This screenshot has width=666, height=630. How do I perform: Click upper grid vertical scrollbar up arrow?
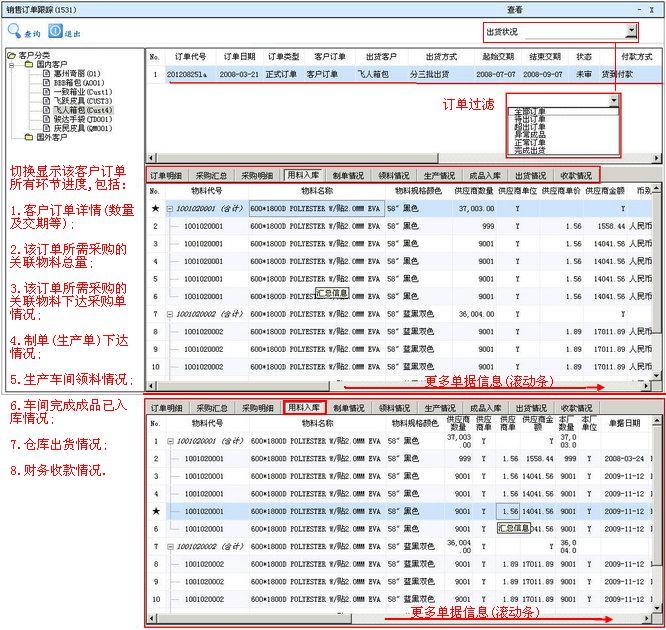[x=656, y=188]
